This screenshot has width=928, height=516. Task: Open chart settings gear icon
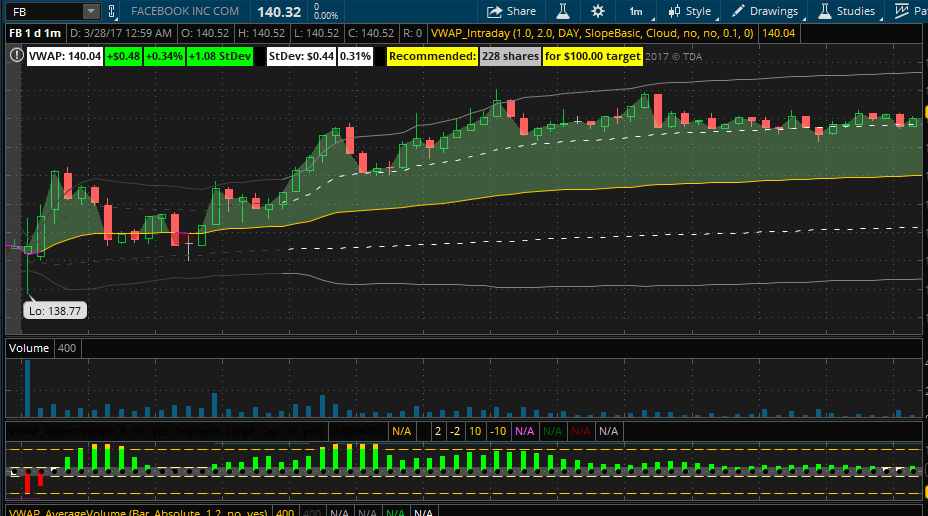598,11
